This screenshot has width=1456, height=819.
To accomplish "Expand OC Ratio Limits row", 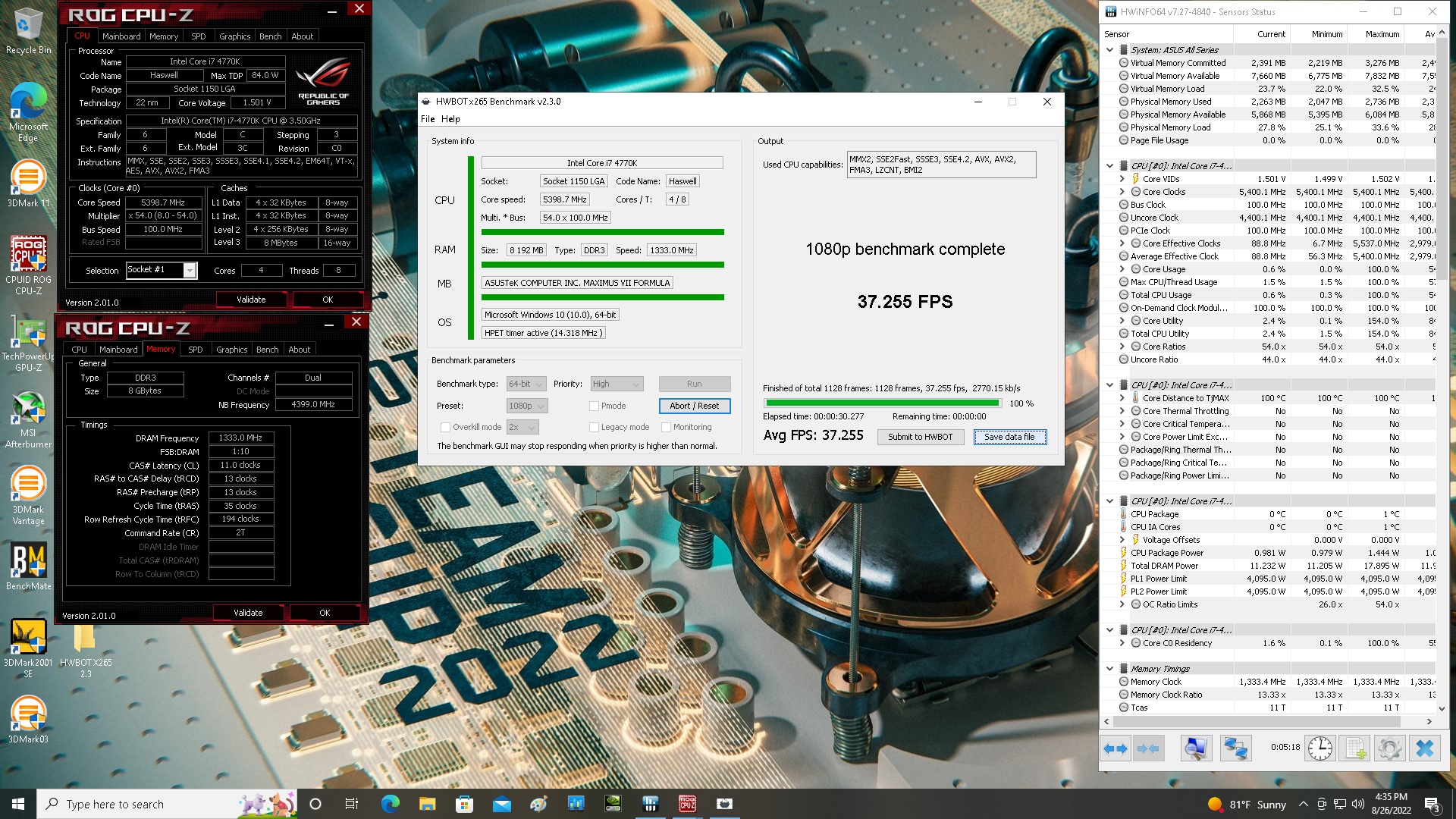I will (x=1122, y=604).
